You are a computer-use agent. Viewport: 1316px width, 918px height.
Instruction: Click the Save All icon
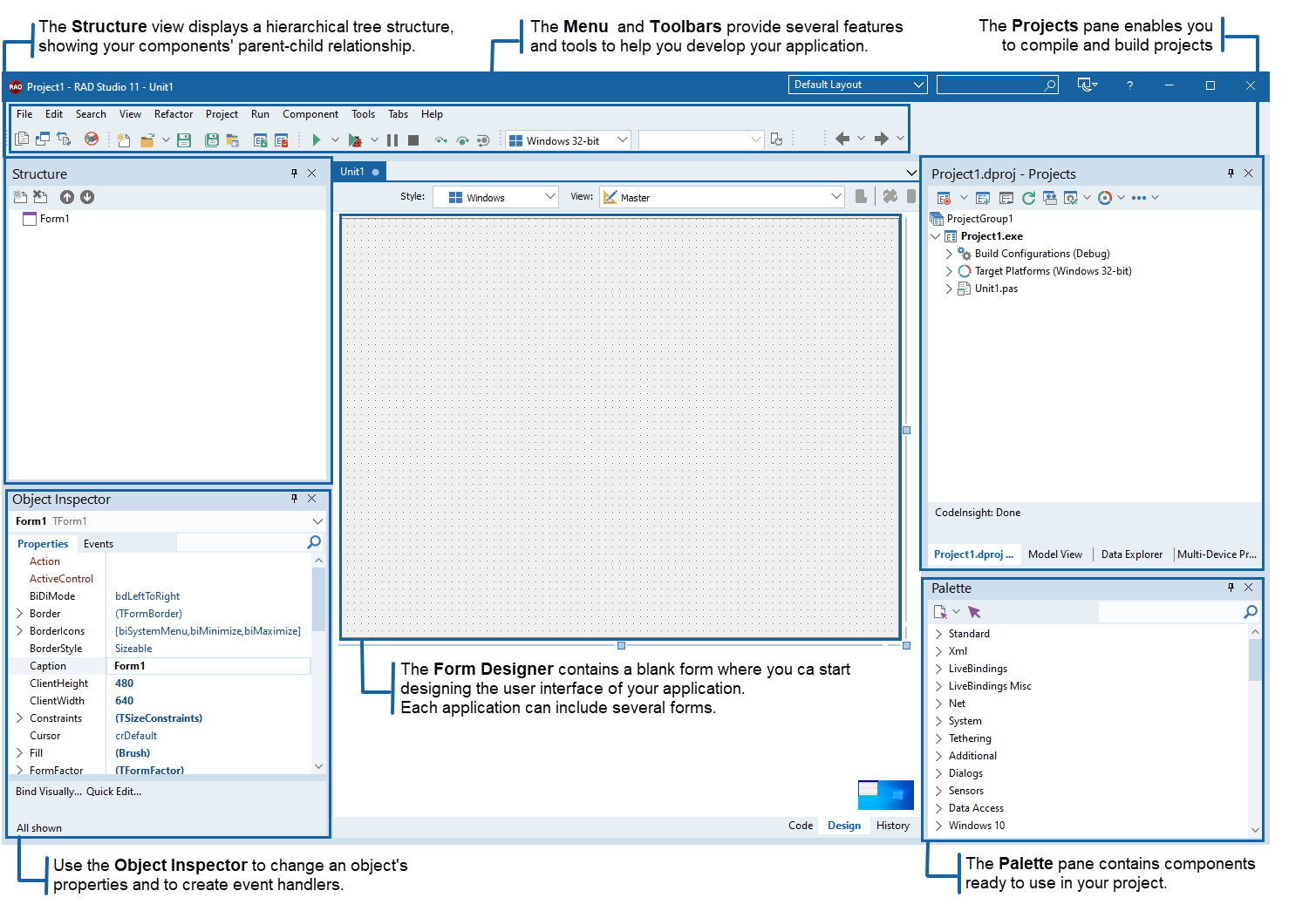click(212, 140)
